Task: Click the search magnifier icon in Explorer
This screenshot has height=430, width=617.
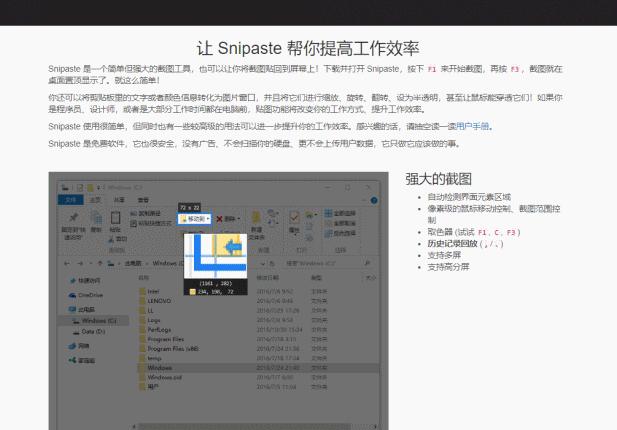Action: click(x=367, y=263)
